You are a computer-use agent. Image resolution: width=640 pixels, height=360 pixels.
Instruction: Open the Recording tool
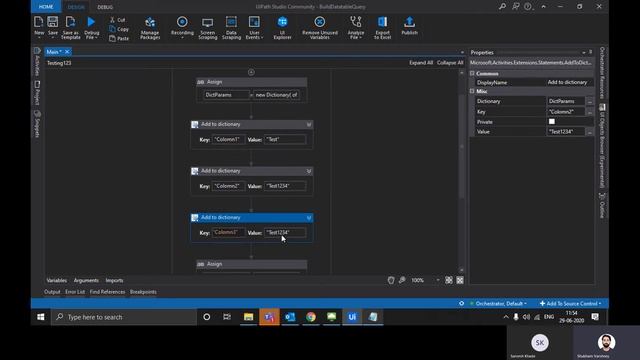182,27
